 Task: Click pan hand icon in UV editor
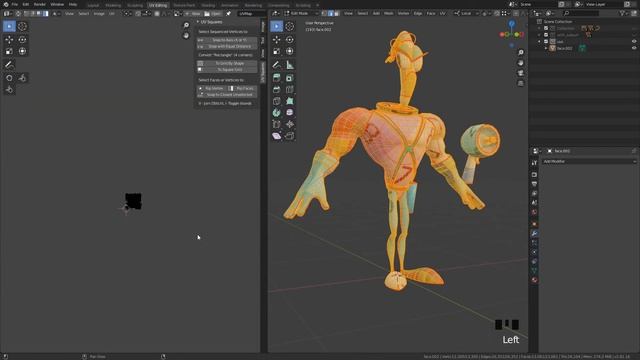[x=186, y=36]
